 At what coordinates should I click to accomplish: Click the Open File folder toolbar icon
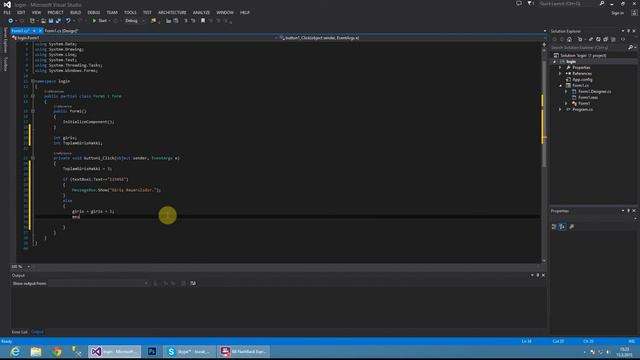(43, 21)
